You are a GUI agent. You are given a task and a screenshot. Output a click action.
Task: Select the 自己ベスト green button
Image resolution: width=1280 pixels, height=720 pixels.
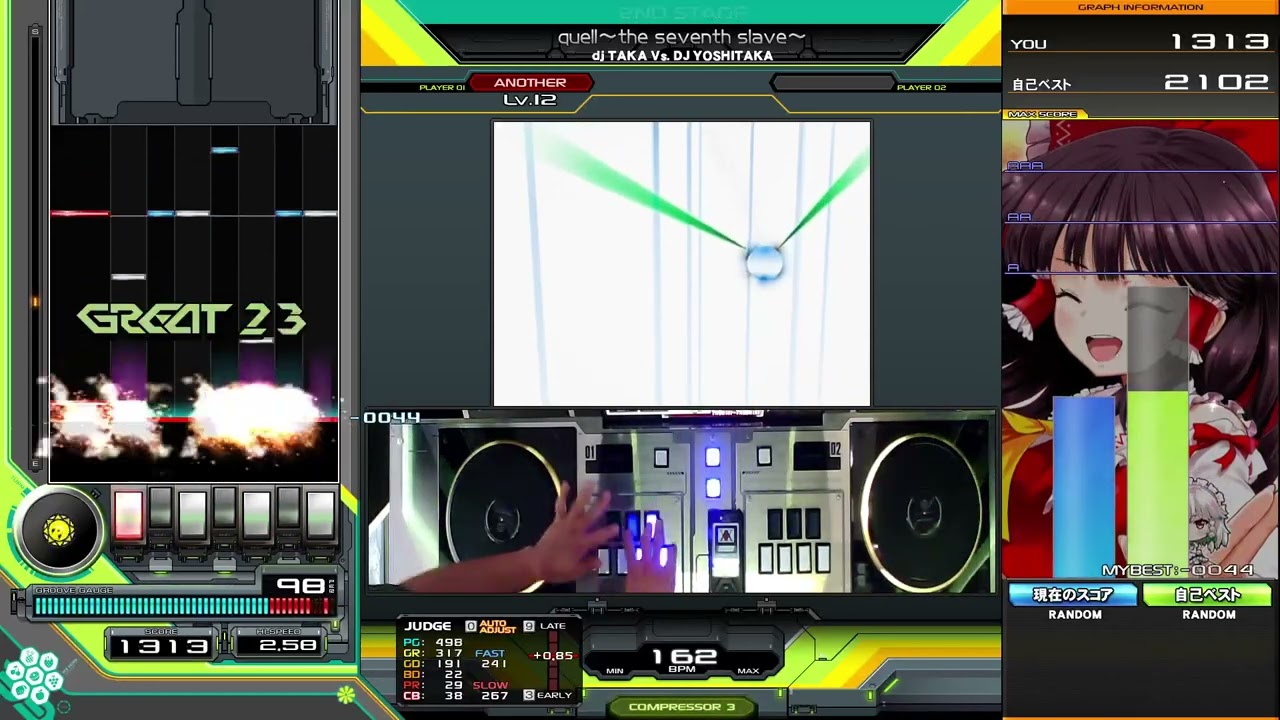[x=1208, y=595]
